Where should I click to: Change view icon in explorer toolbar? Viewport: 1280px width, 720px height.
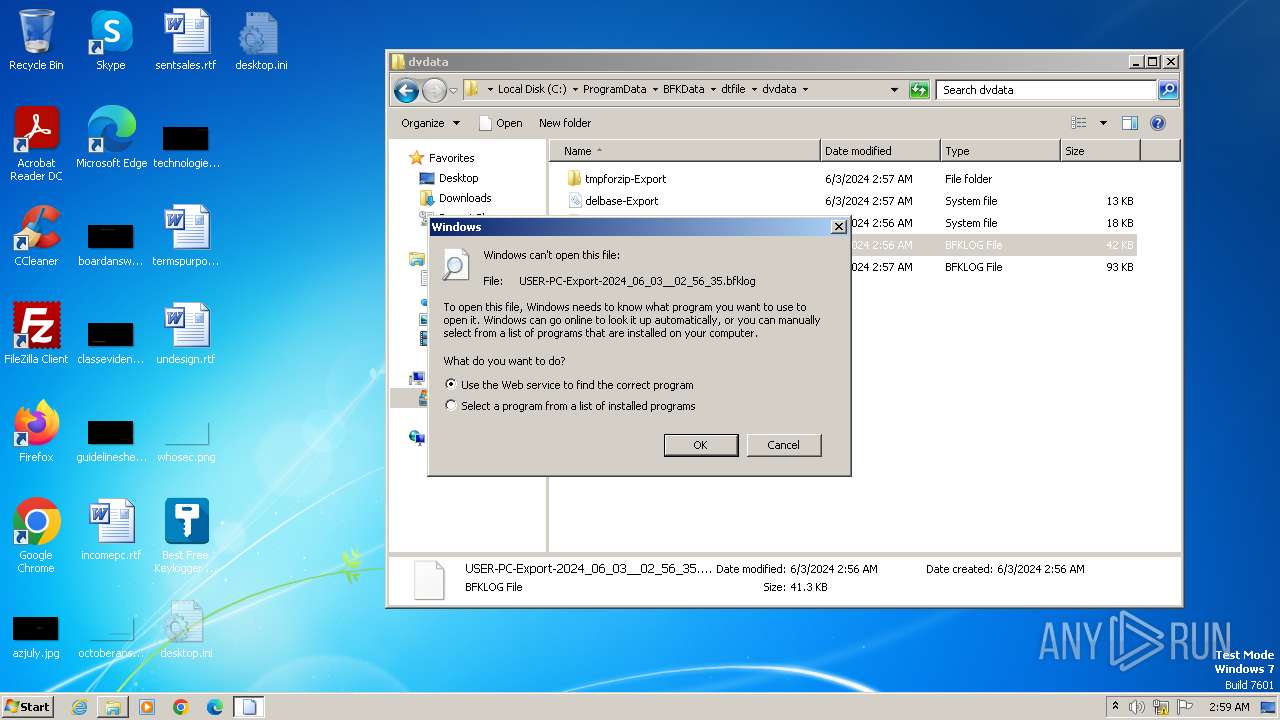click(x=1079, y=123)
